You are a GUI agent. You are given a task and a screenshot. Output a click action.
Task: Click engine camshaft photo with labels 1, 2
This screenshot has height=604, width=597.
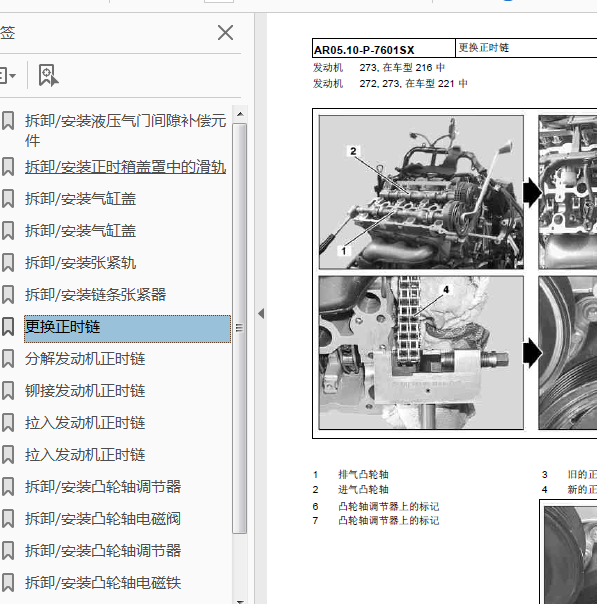[421, 192]
